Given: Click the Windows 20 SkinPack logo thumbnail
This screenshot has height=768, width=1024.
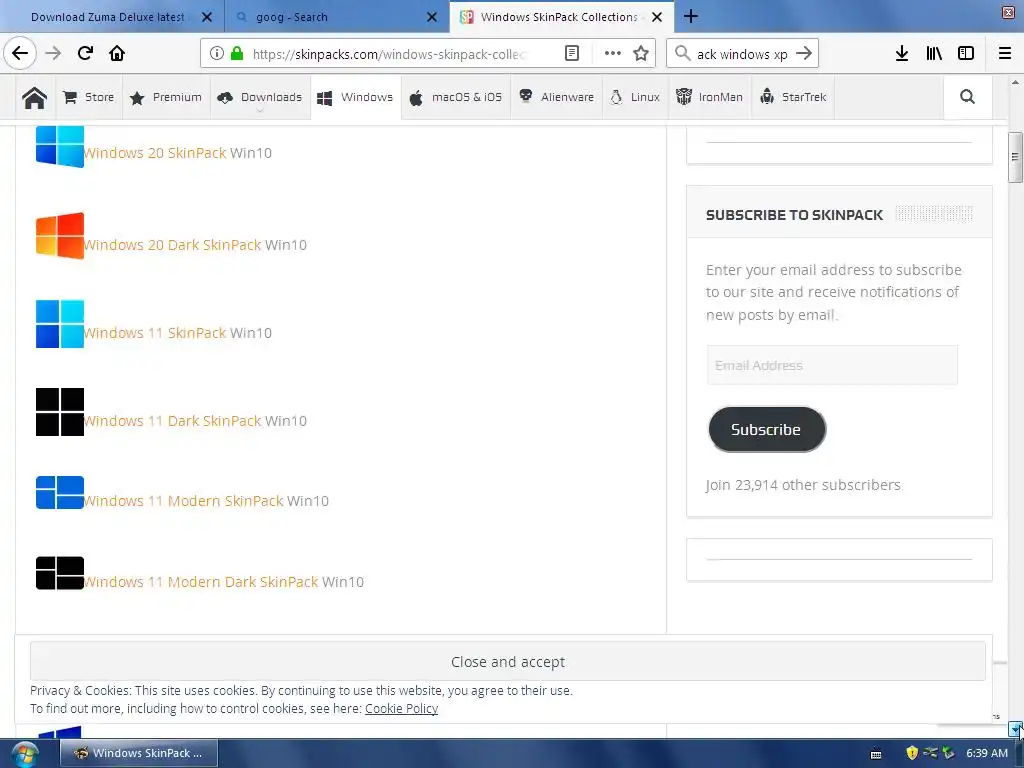Looking at the screenshot, I should (59, 147).
